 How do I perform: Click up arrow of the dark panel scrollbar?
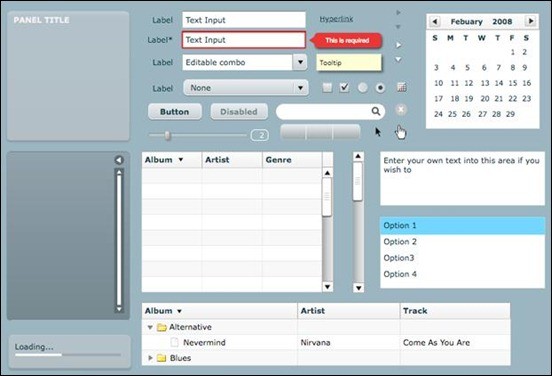[119, 172]
